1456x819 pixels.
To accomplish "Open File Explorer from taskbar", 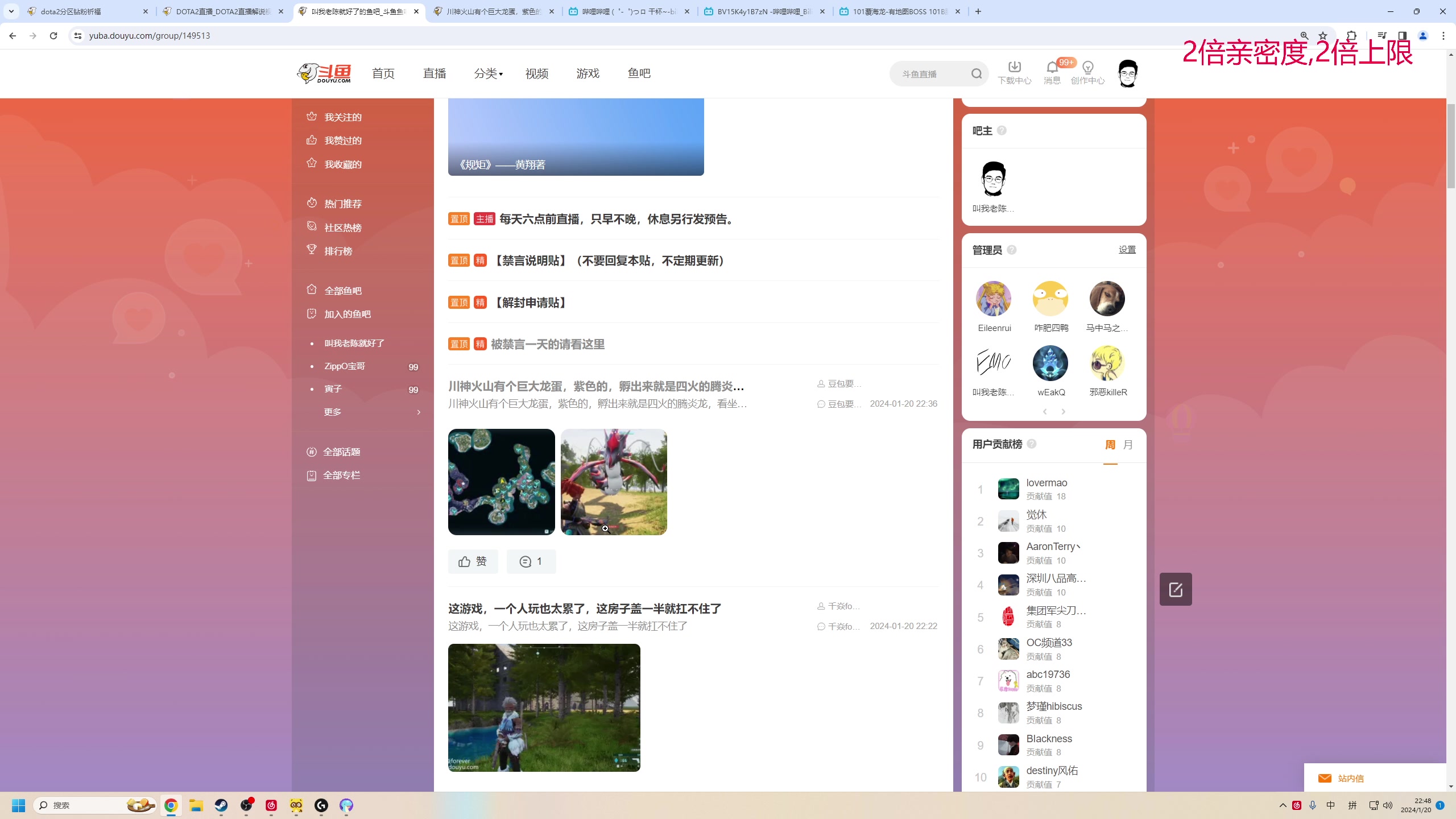I will [196, 805].
